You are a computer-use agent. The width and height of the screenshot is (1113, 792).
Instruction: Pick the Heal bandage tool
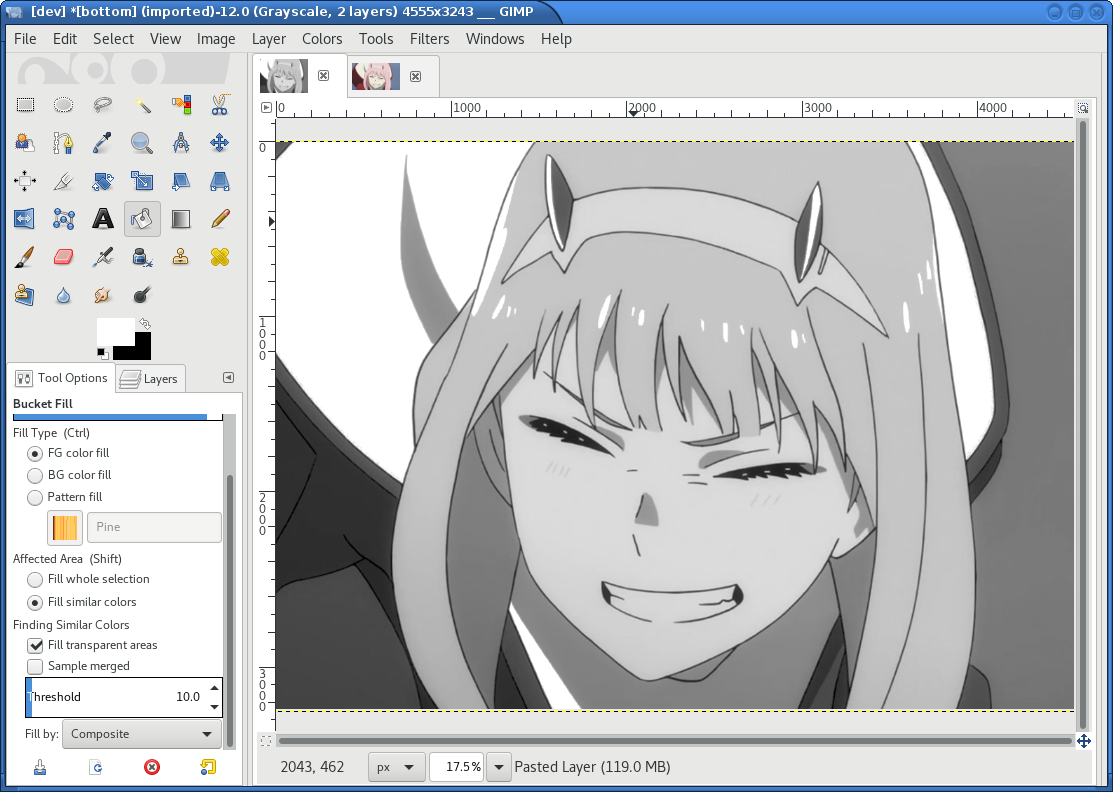[220, 257]
